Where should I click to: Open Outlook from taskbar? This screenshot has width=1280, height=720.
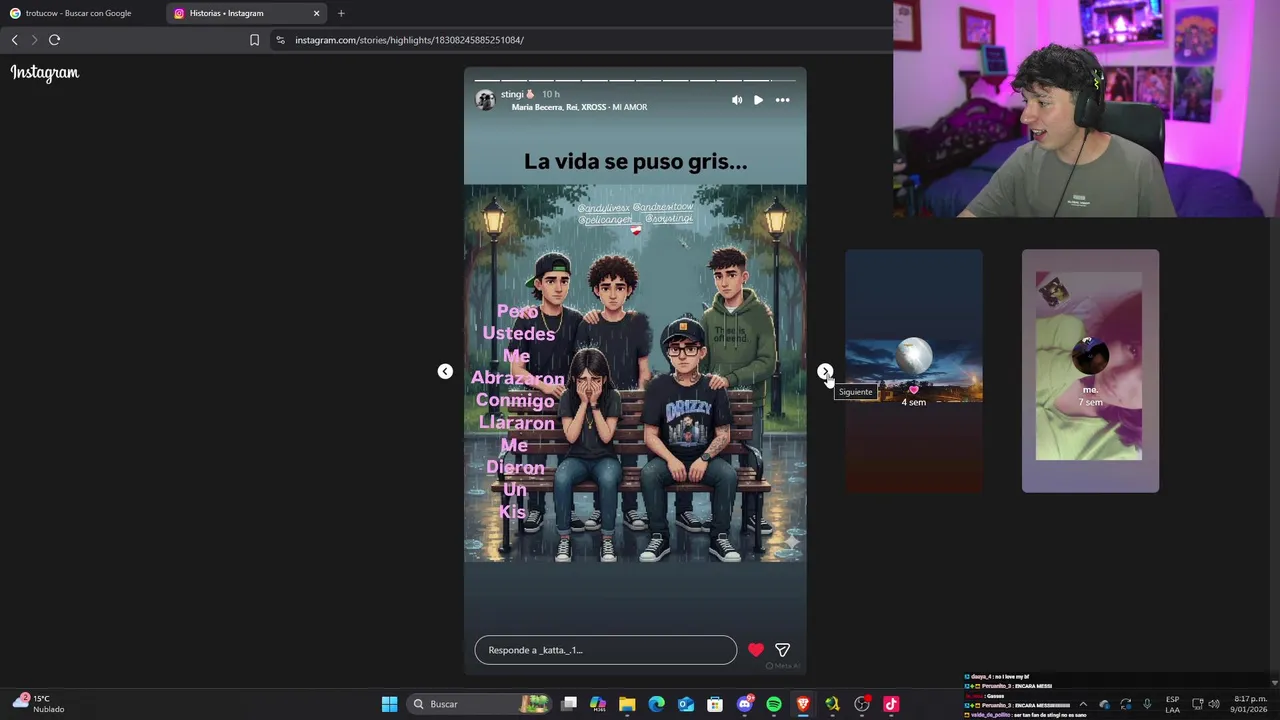coord(686,704)
